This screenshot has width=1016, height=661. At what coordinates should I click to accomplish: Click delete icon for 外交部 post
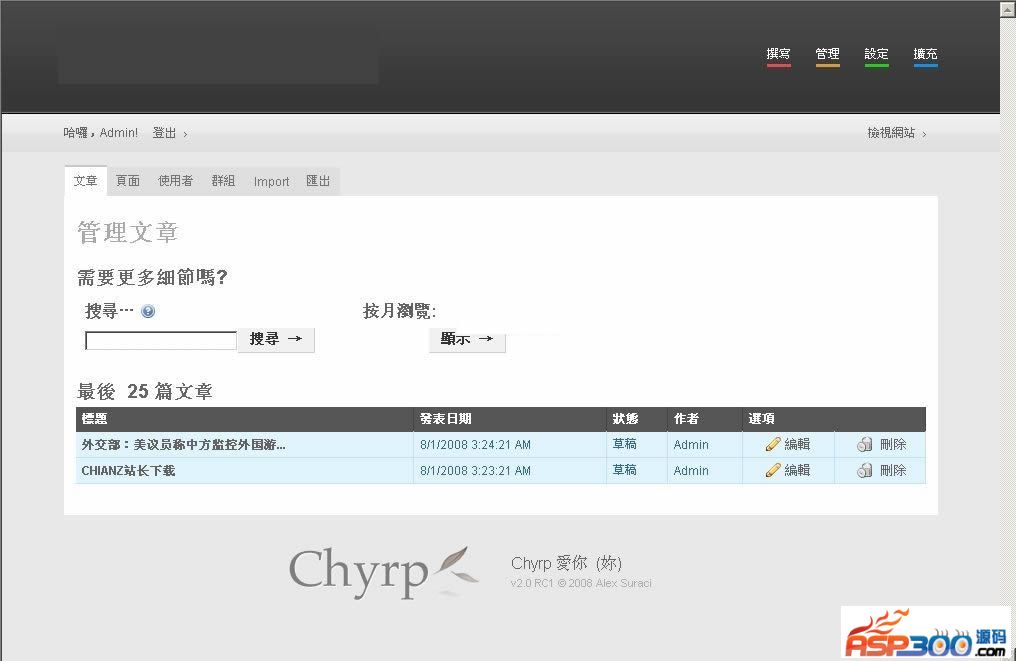[x=864, y=444]
